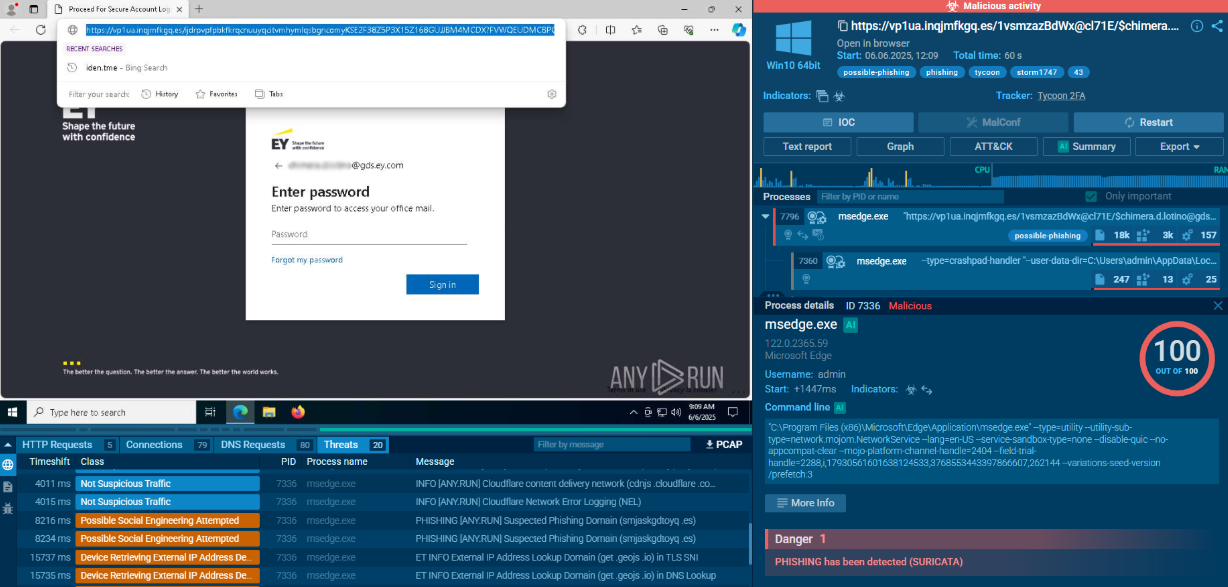Download the PCAP file
The height and width of the screenshot is (587, 1228).
[724, 444]
